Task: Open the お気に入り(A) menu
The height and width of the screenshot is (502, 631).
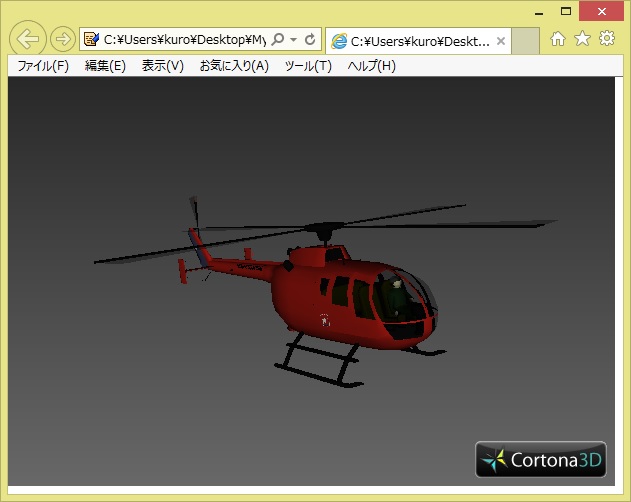Action: click(x=234, y=66)
